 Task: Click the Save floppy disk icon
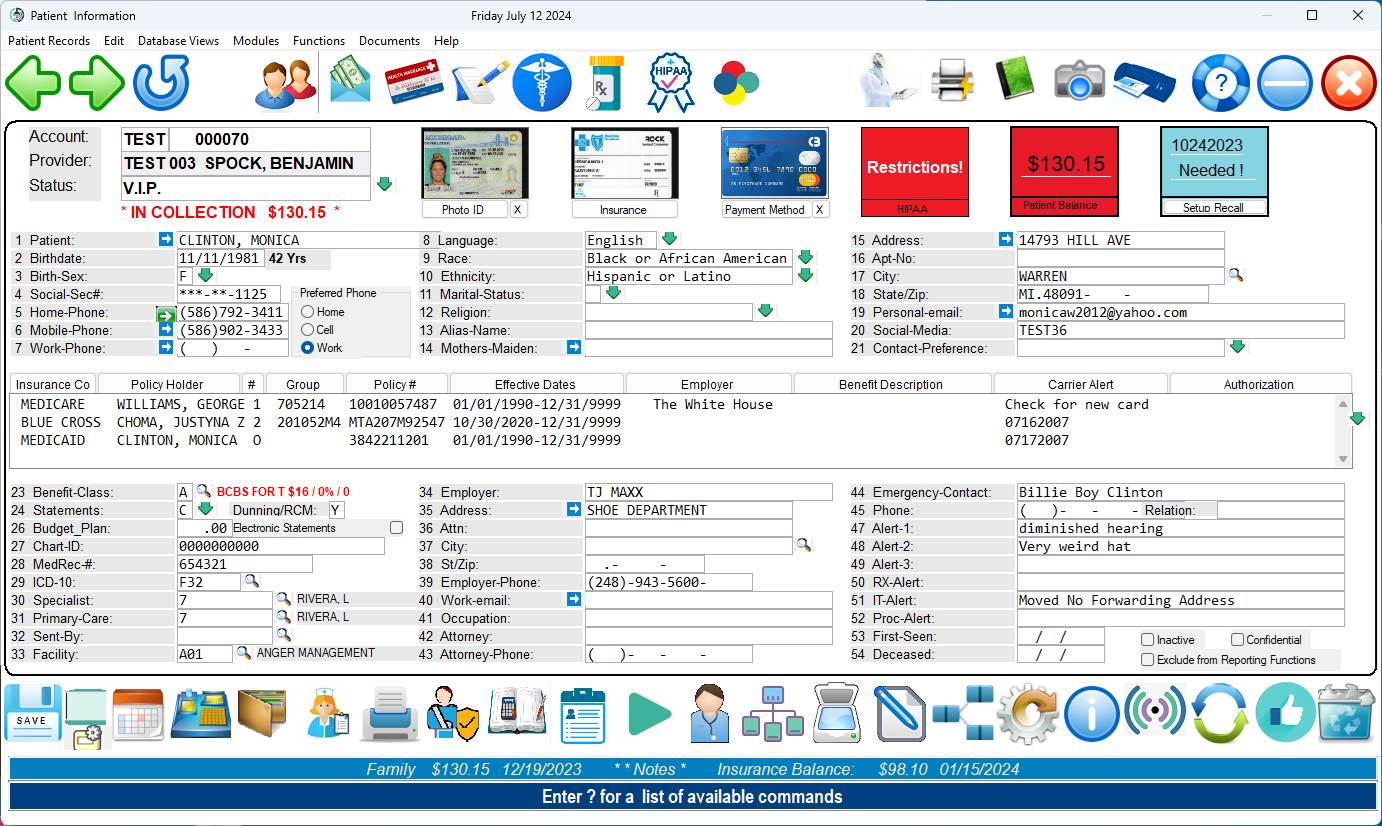pos(32,713)
